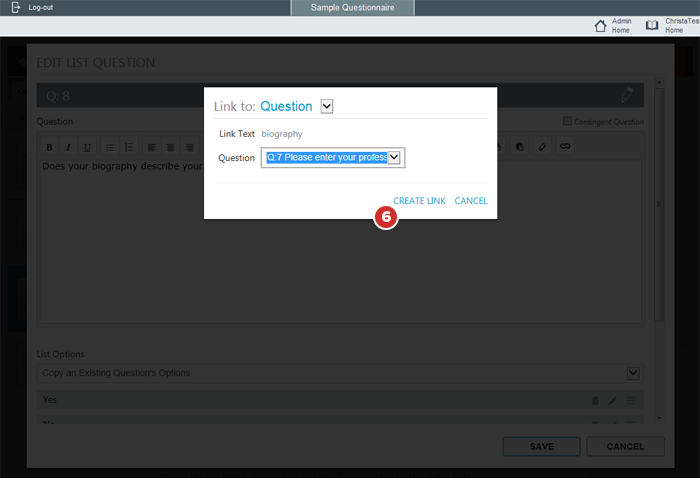Click the Q: 8 edit pencil icon

click(x=627, y=96)
